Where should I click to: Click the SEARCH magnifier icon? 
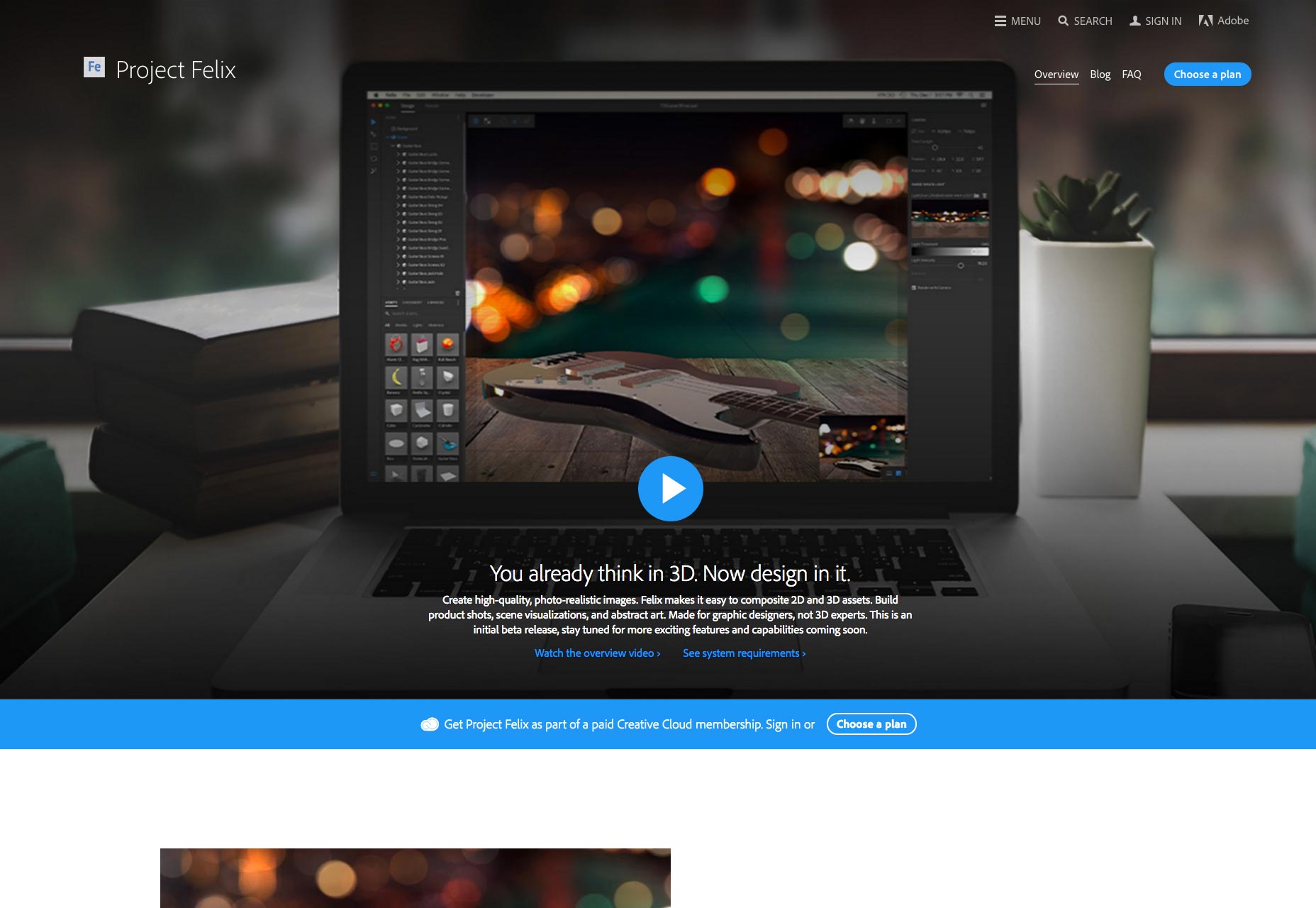click(1063, 21)
